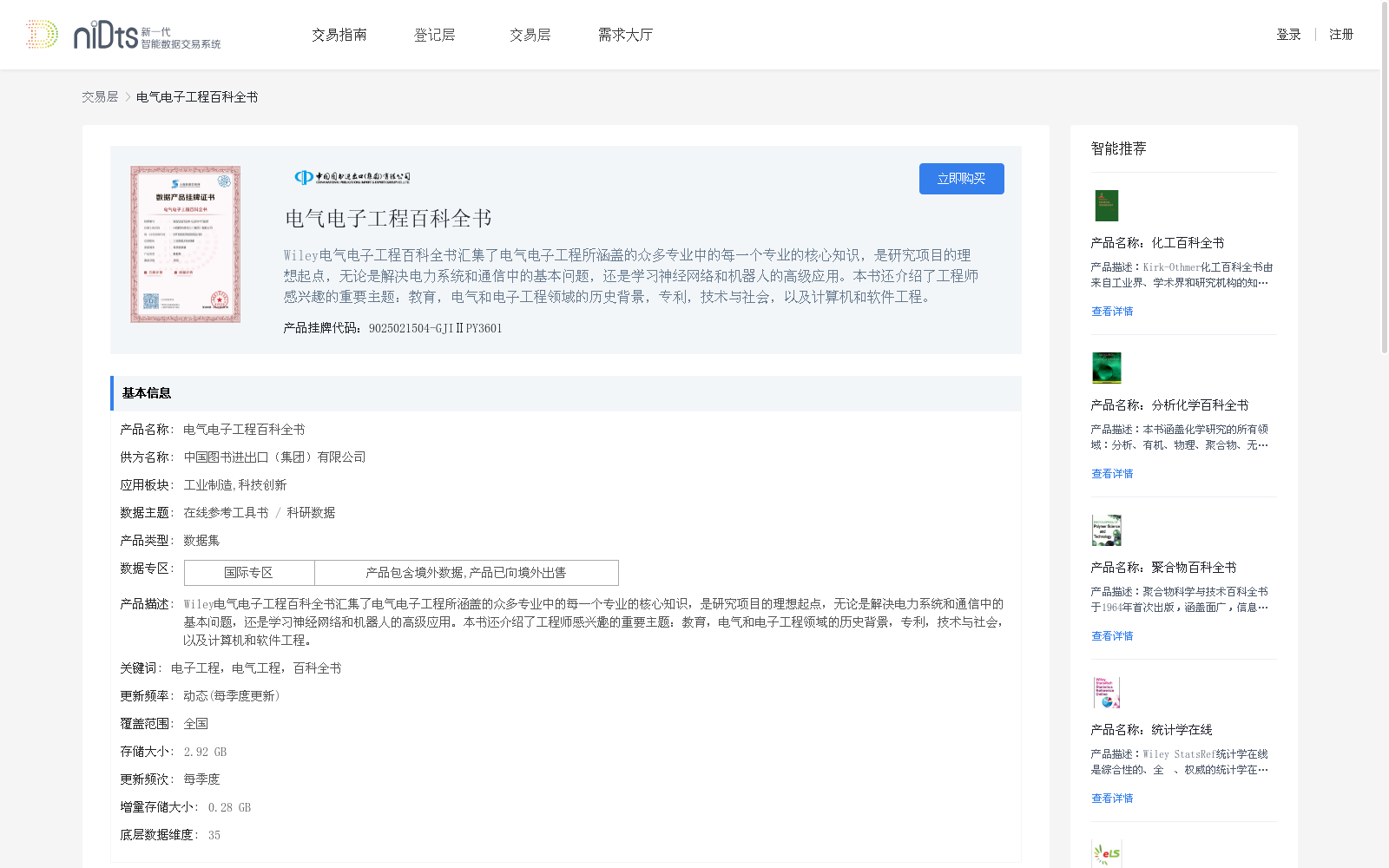The width and height of the screenshot is (1389, 868).
Task: Click the 0.28 GB incremental size
Action: point(229,807)
